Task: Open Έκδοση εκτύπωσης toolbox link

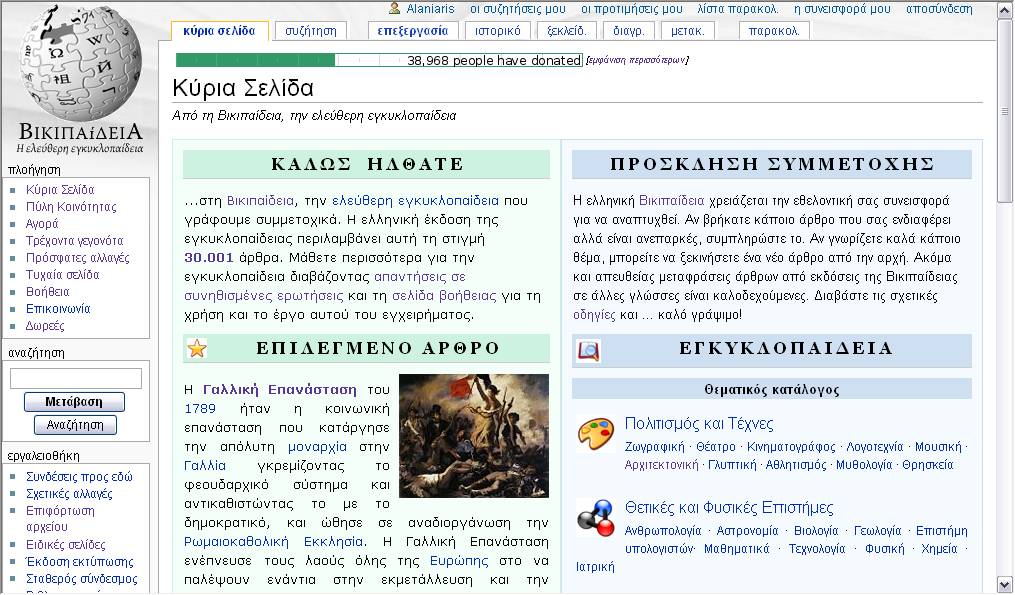Action: pyautogui.click(x=80, y=561)
